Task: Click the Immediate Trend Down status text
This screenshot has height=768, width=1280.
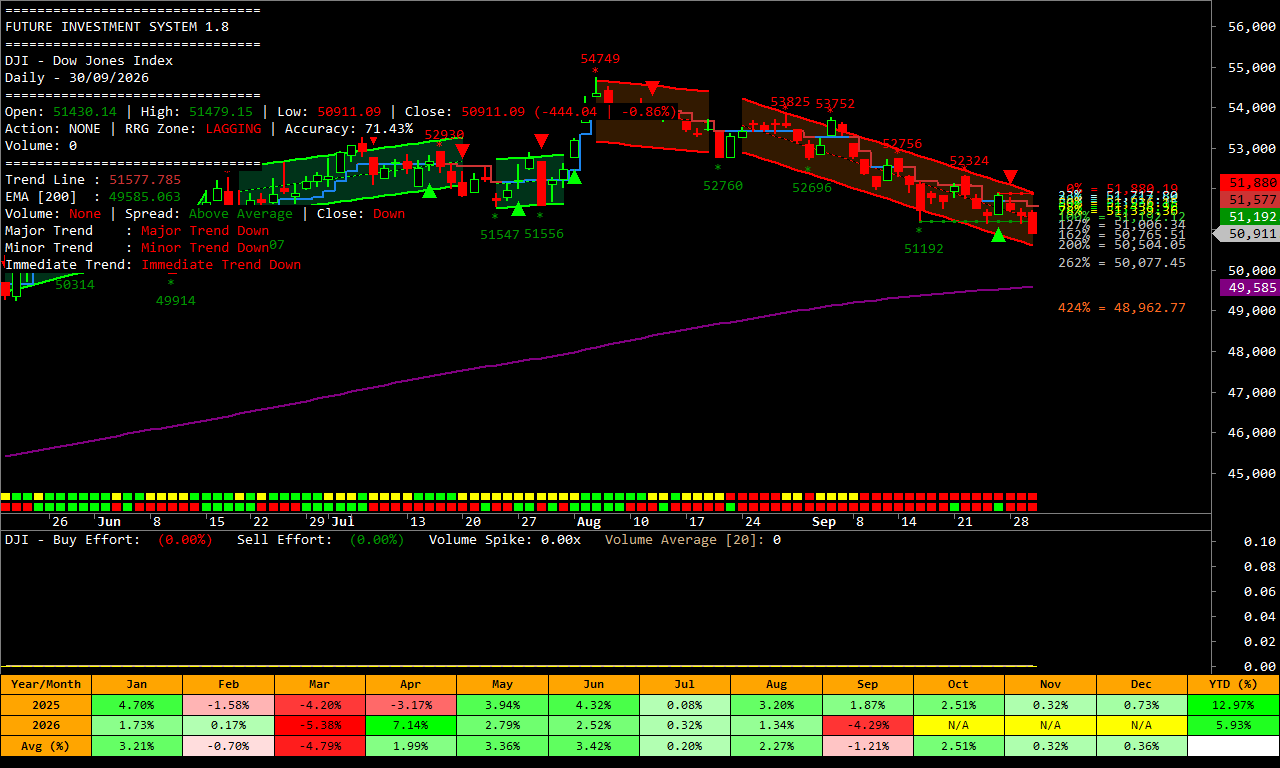Action: (x=221, y=264)
